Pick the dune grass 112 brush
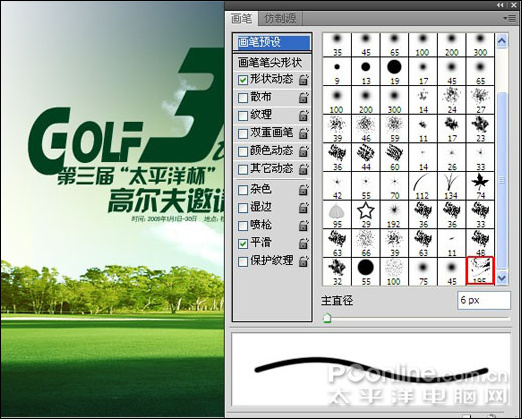Viewport: 522px width, 419px height. 423,186
